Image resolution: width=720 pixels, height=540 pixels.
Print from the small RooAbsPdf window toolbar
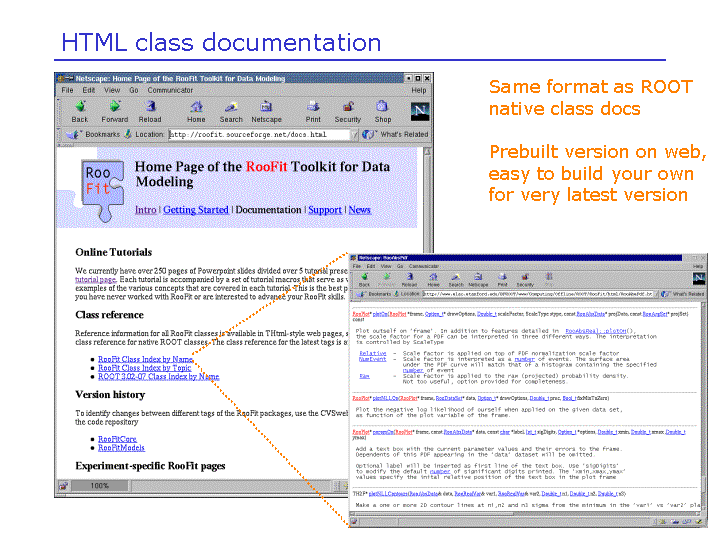point(502,280)
